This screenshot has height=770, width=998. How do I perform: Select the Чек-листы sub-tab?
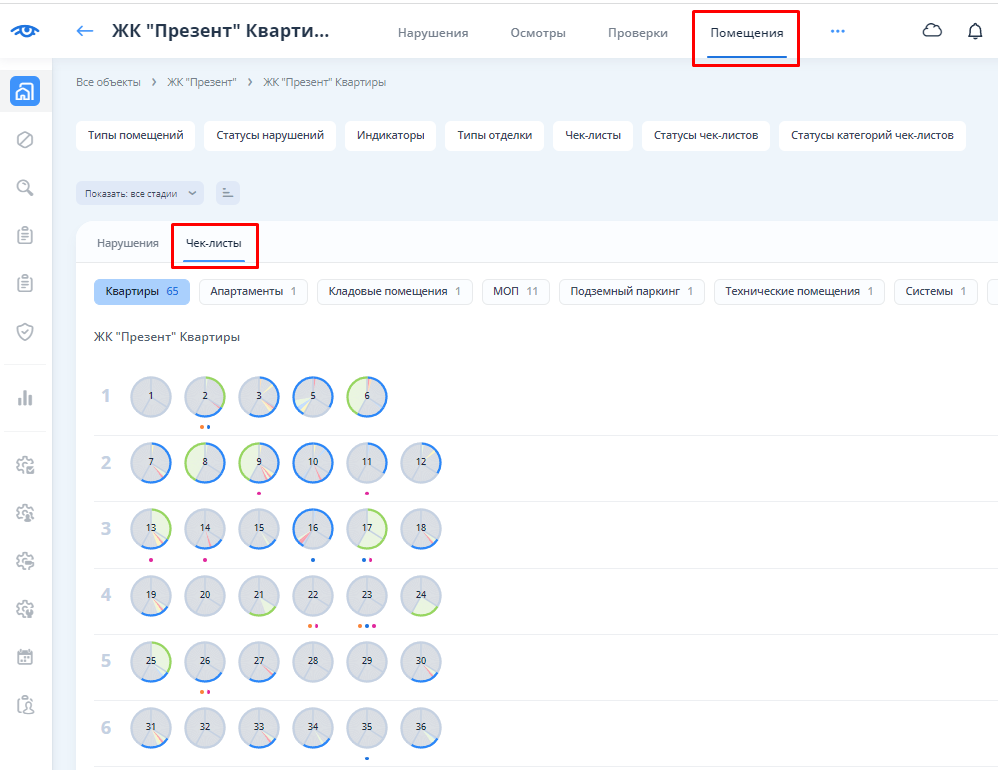click(x=214, y=243)
